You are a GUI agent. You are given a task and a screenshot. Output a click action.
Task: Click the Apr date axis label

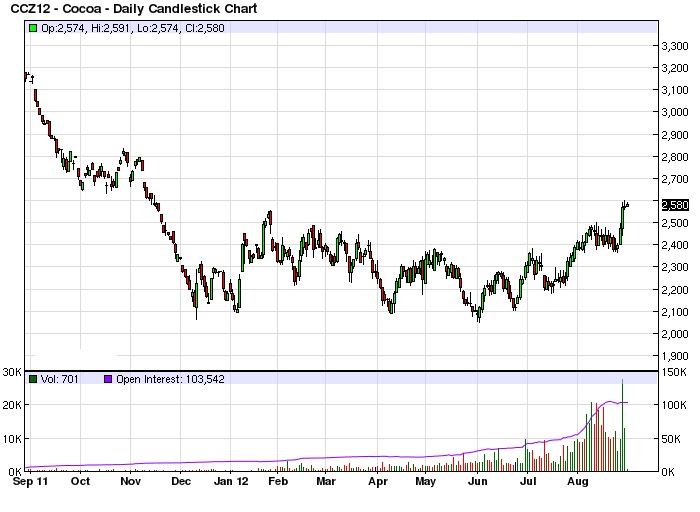(378, 481)
